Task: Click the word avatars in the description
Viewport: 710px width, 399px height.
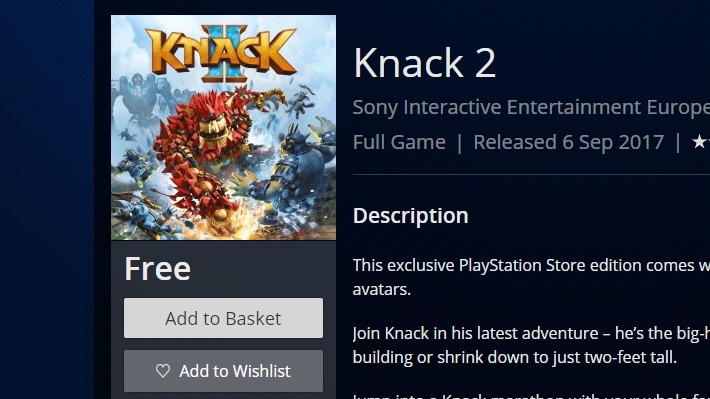Action: tap(381, 289)
